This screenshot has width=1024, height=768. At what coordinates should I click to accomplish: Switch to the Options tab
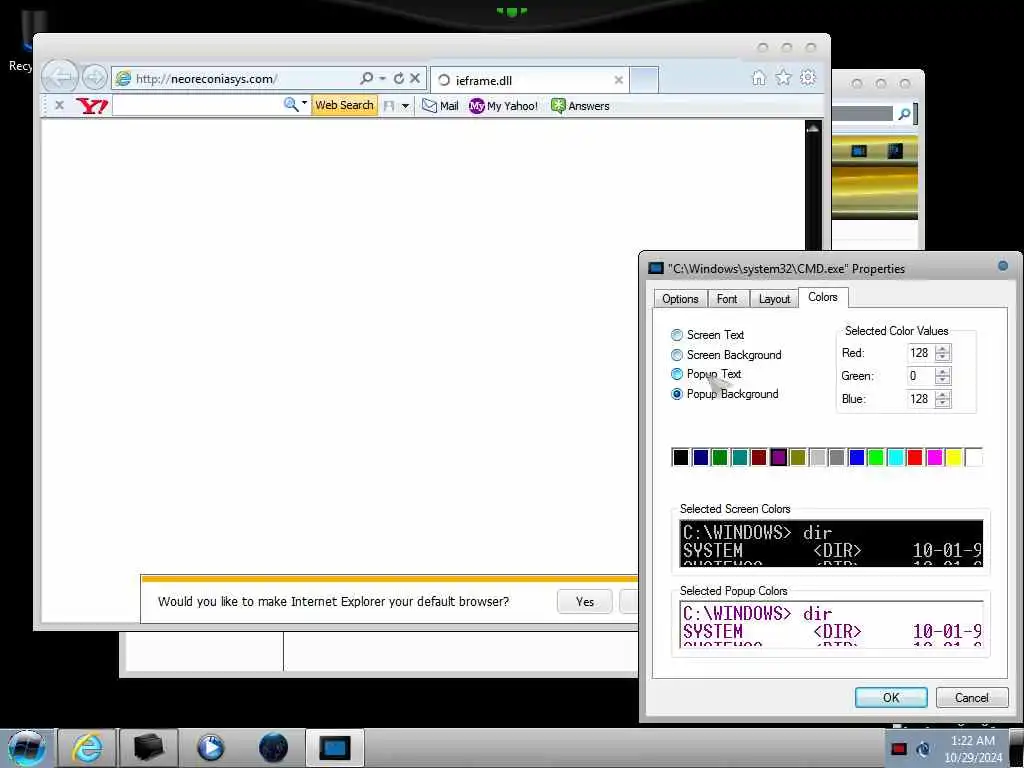point(680,298)
